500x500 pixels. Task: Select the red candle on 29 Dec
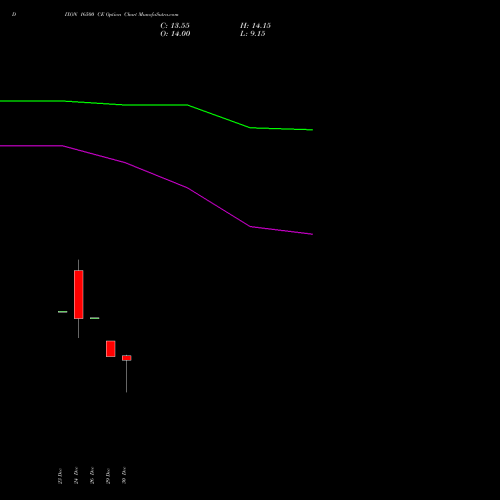coord(111,349)
